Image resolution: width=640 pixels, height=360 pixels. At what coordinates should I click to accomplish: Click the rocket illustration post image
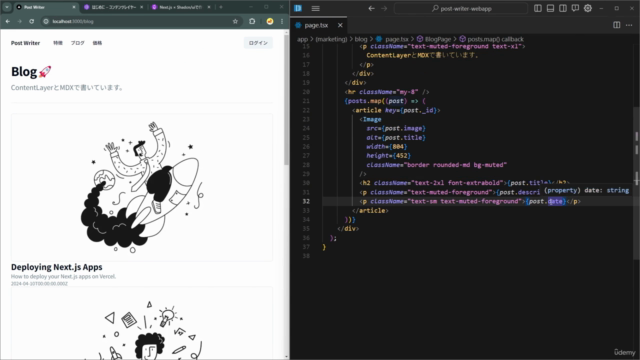point(142,187)
